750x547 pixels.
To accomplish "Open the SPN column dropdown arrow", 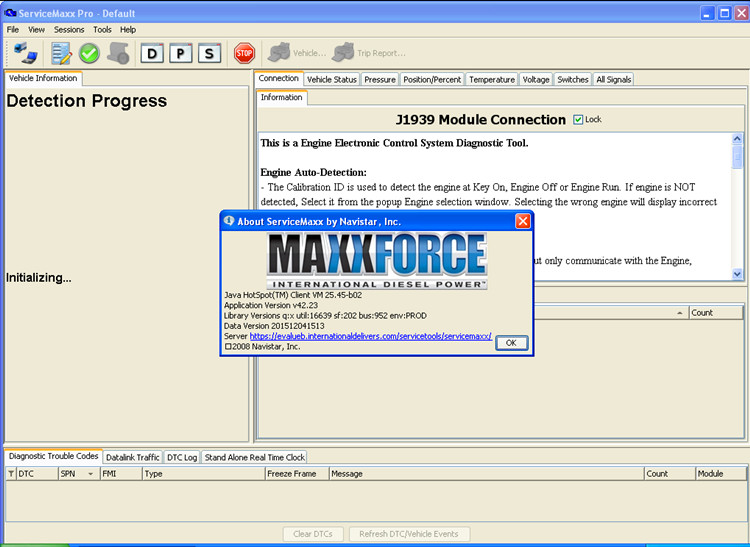I will [90, 474].
